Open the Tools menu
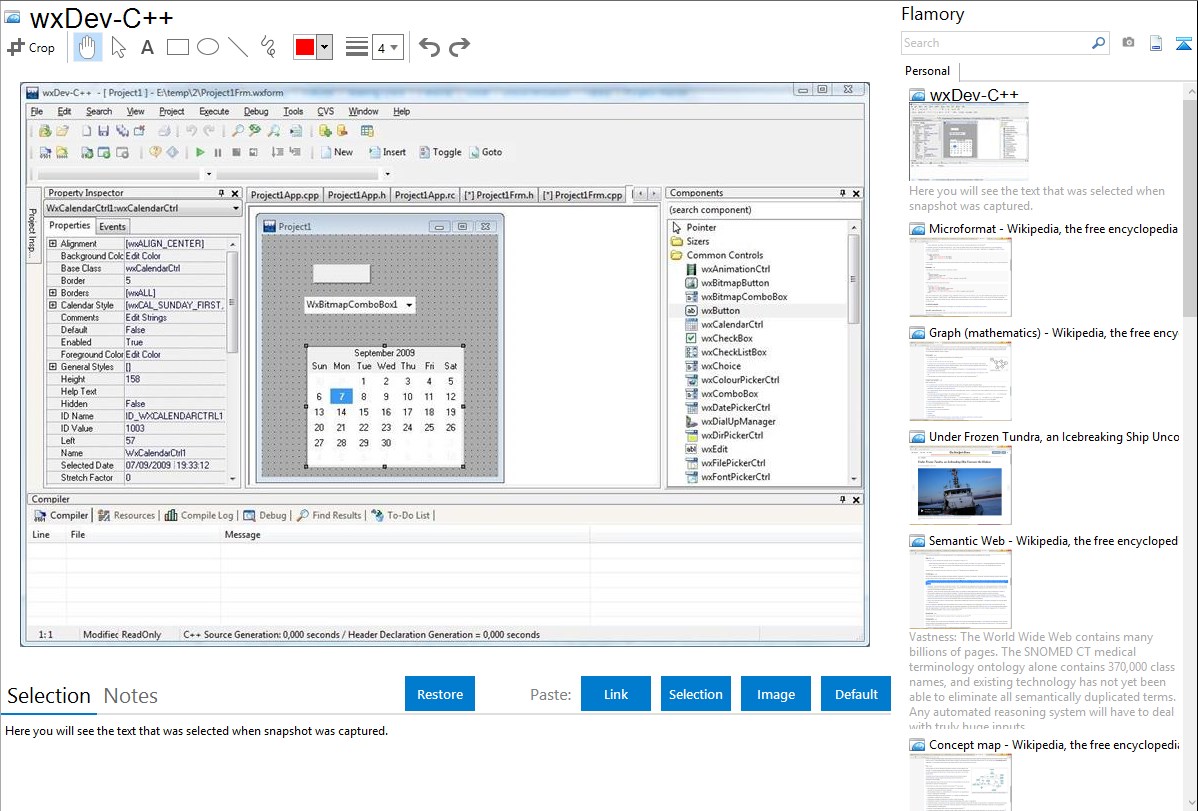This screenshot has width=1198, height=811. click(293, 112)
